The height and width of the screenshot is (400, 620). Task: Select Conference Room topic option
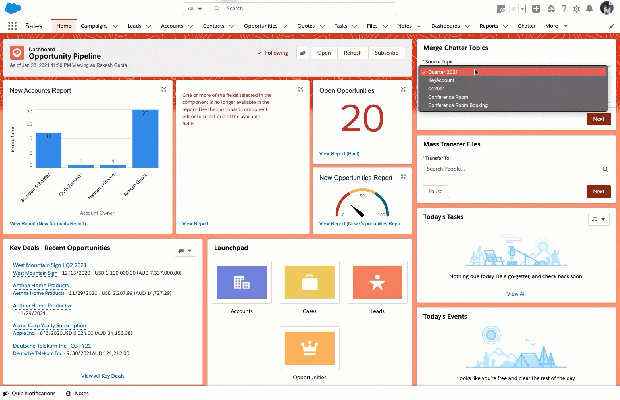pyautogui.click(x=513, y=97)
